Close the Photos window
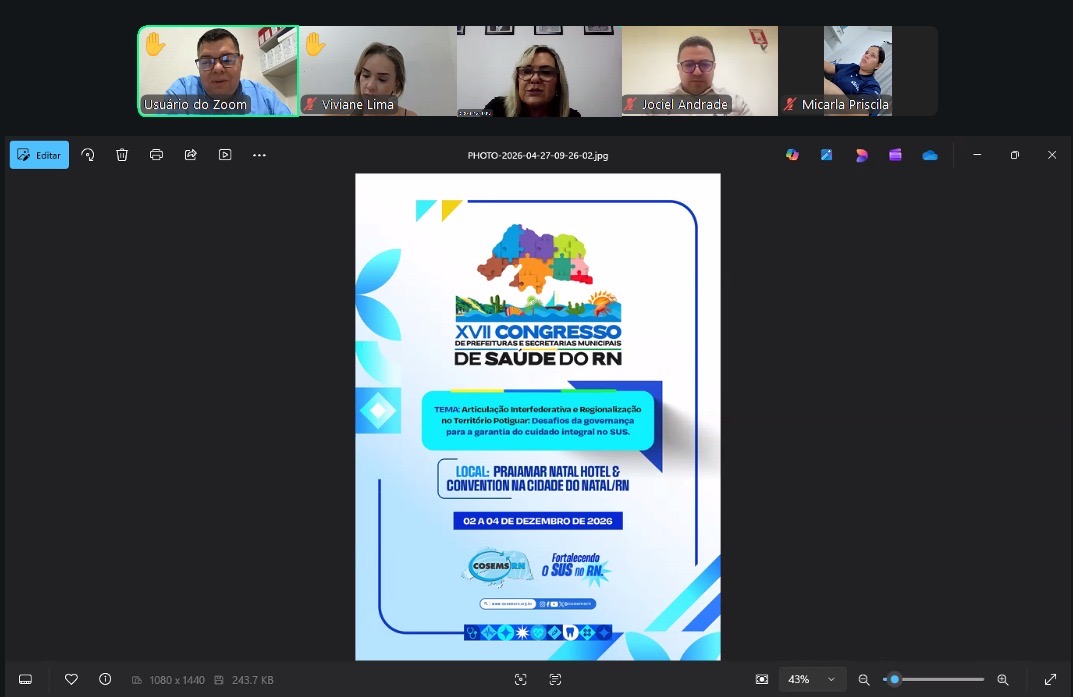 pos(1052,155)
